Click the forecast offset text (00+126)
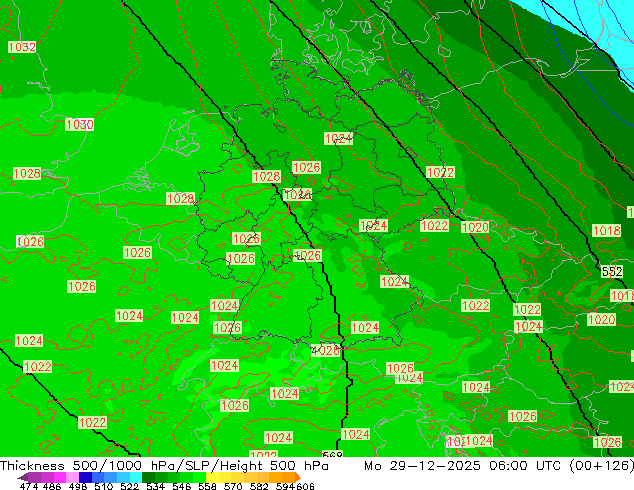Viewport: 634px width, 490px height. 601,465
